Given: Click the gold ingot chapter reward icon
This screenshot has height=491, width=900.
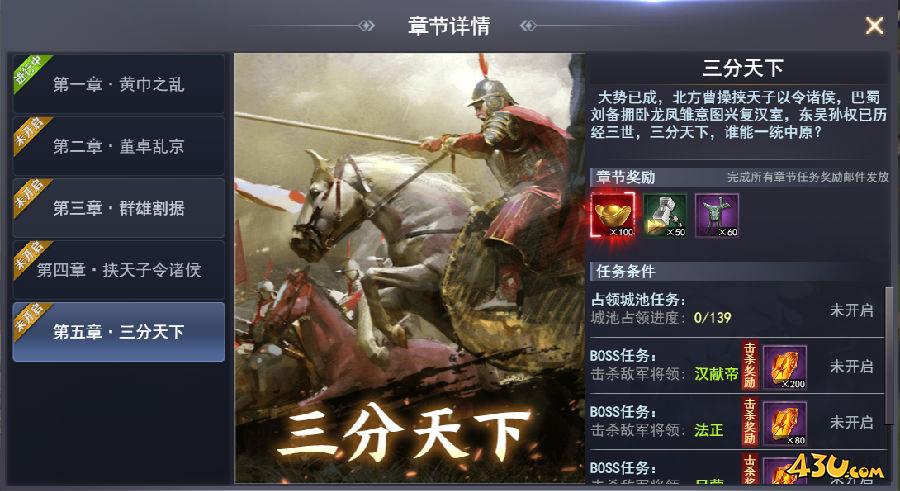Looking at the screenshot, I should click(x=613, y=215).
